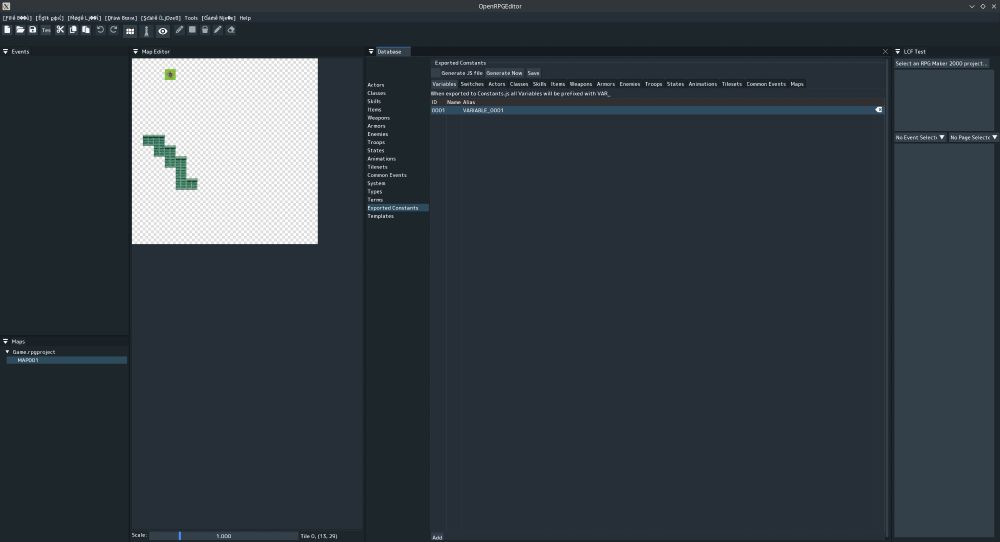The height and width of the screenshot is (542, 1000).
Task: Click the Save button in Exported Constants
Action: 533,73
